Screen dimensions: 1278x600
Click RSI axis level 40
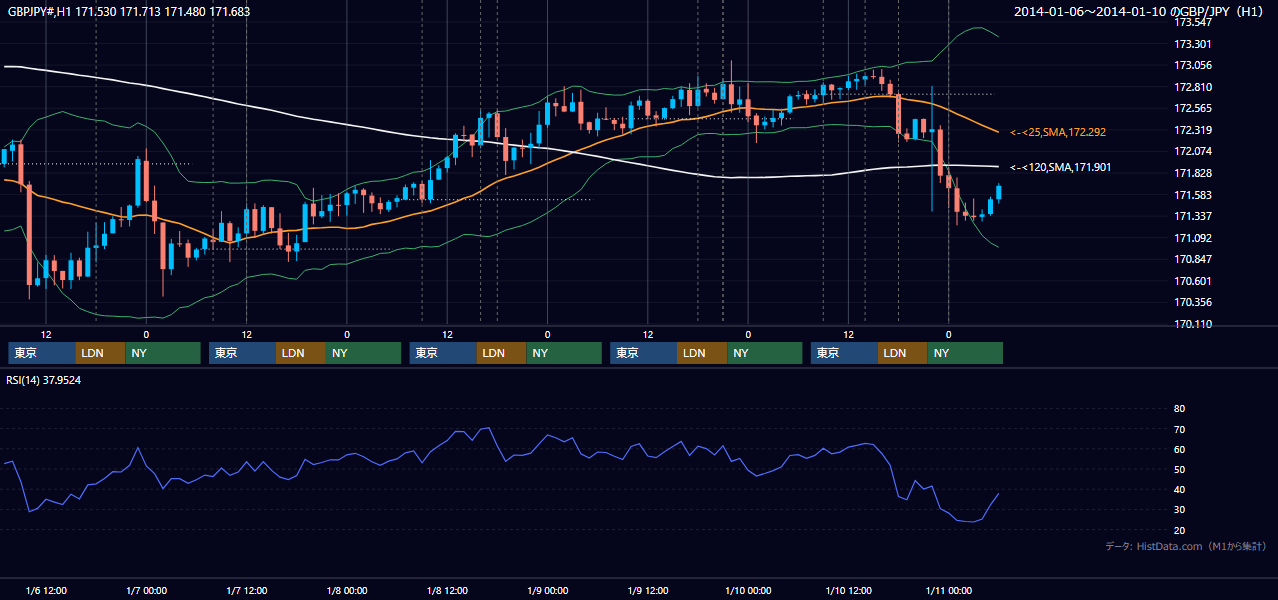point(1179,489)
